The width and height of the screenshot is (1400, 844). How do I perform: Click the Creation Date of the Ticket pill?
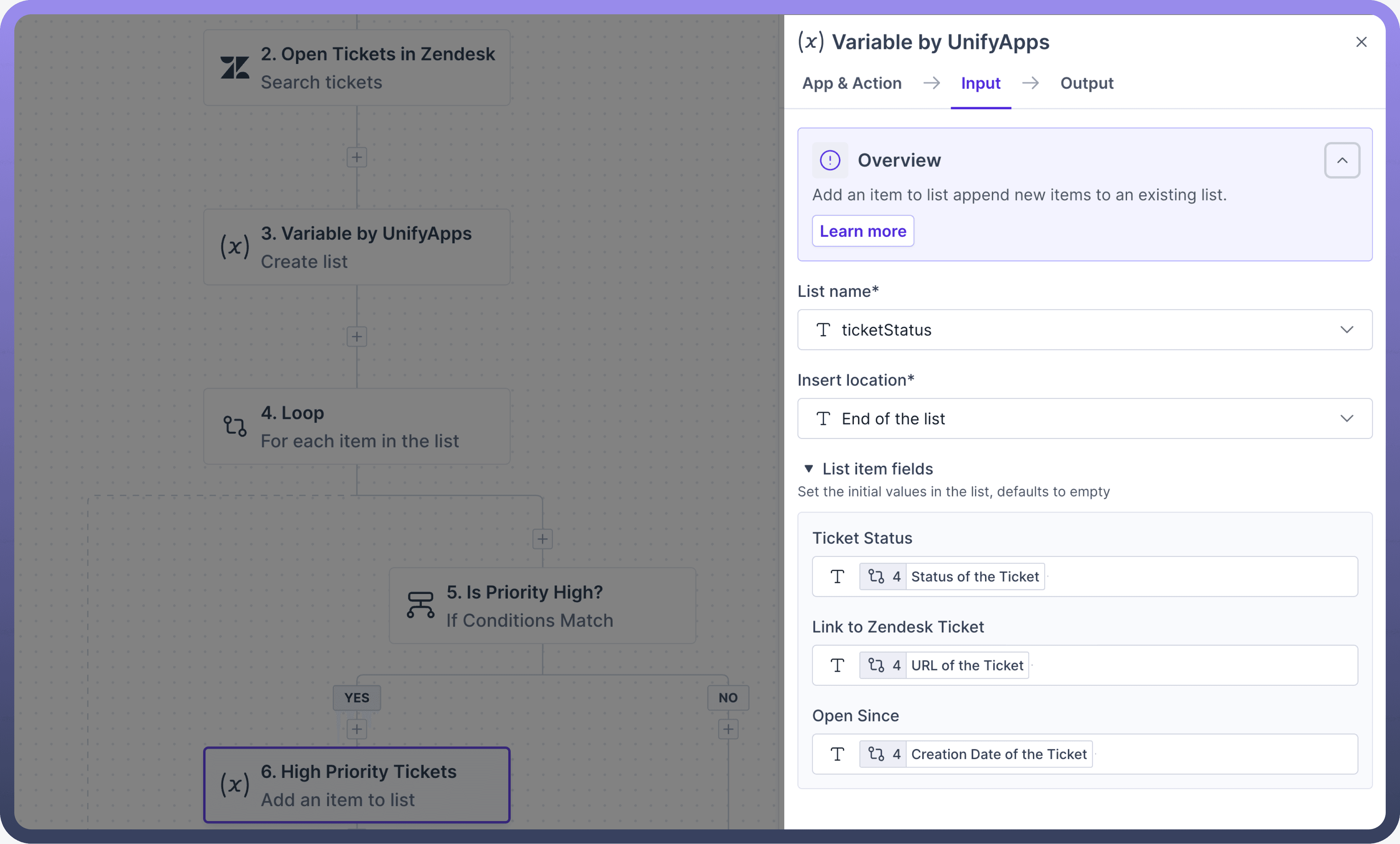click(998, 754)
